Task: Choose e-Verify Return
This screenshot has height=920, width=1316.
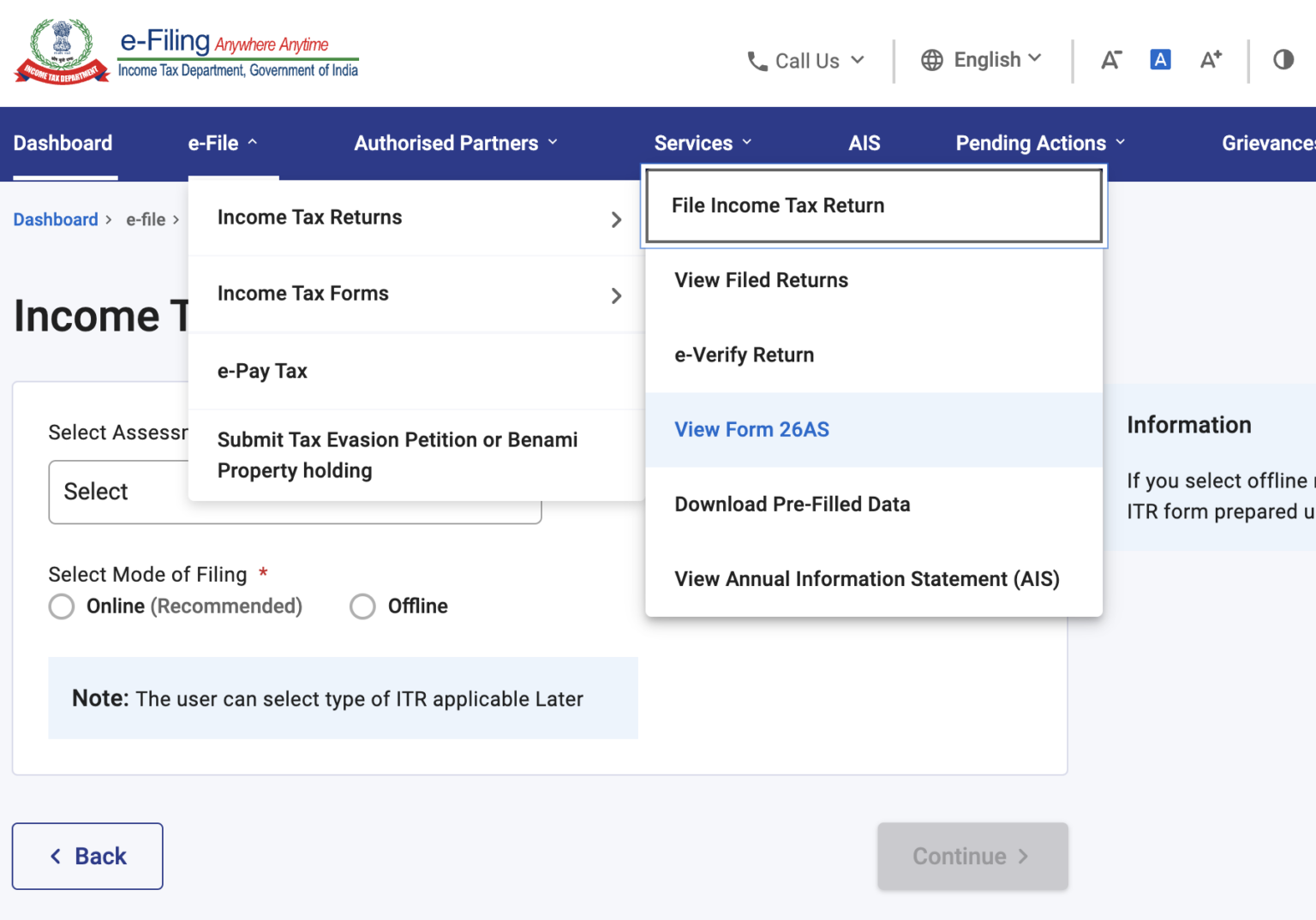Action: (x=874, y=355)
